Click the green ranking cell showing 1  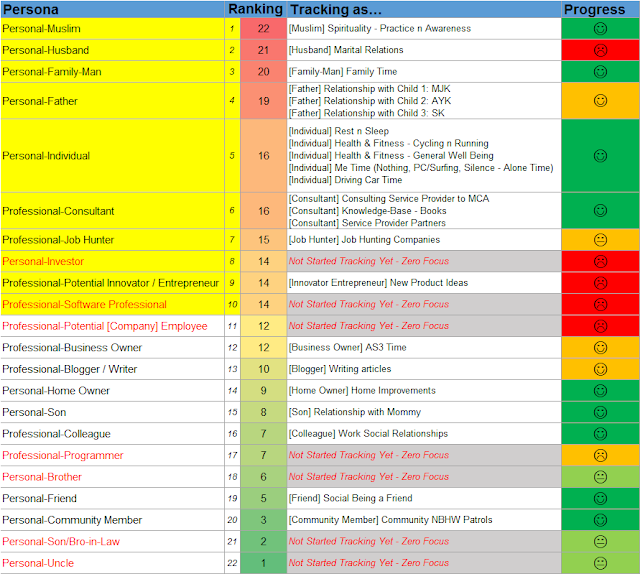(x=264, y=563)
